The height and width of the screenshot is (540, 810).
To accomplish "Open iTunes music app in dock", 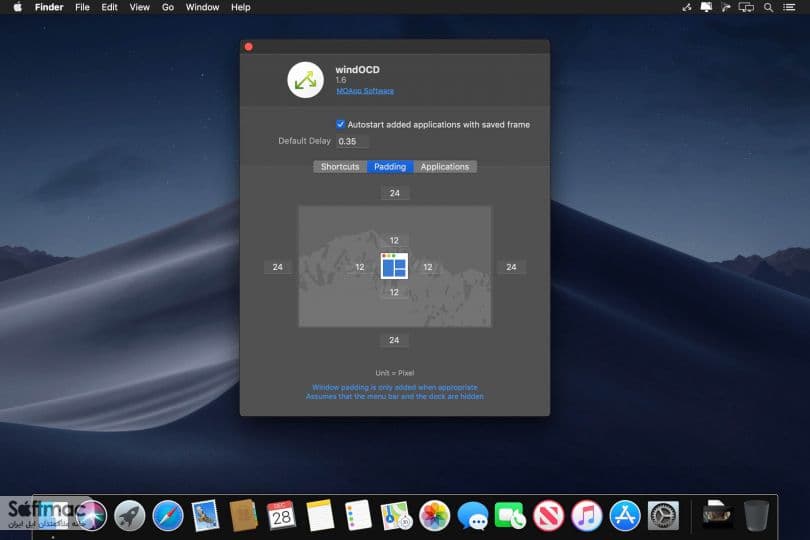I will pos(587,515).
